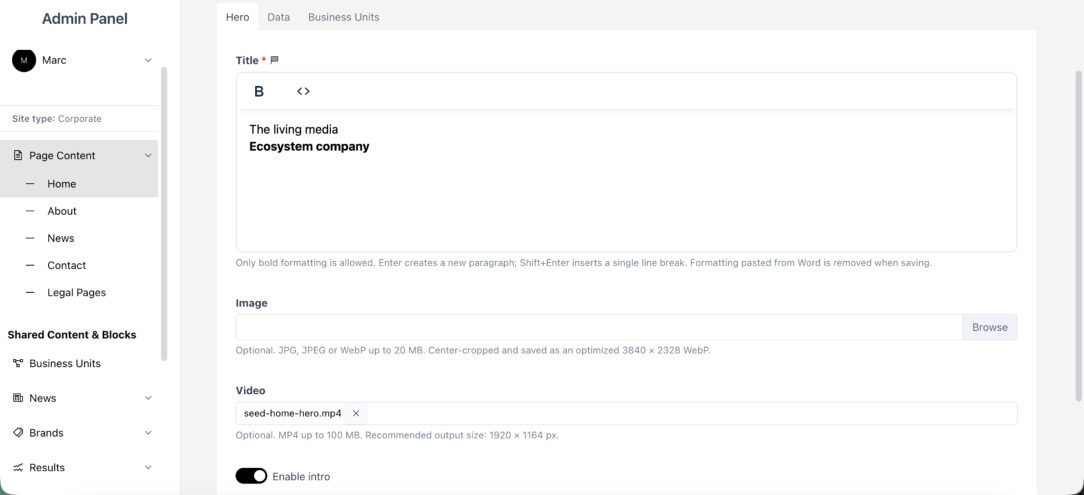Screen dimensions: 1084x495
Task: Click the sidebar vertical scrollbar
Action: pos(164,213)
